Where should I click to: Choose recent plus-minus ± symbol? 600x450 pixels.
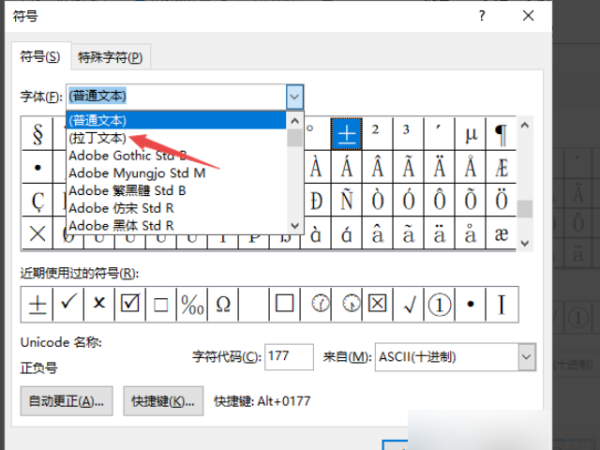(x=38, y=304)
